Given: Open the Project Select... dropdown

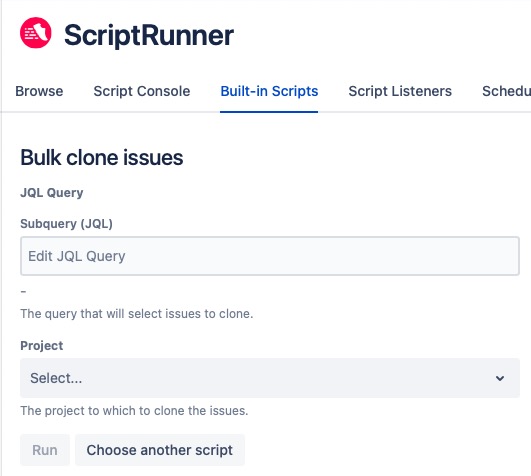Looking at the screenshot, I should tap(270, 378).
